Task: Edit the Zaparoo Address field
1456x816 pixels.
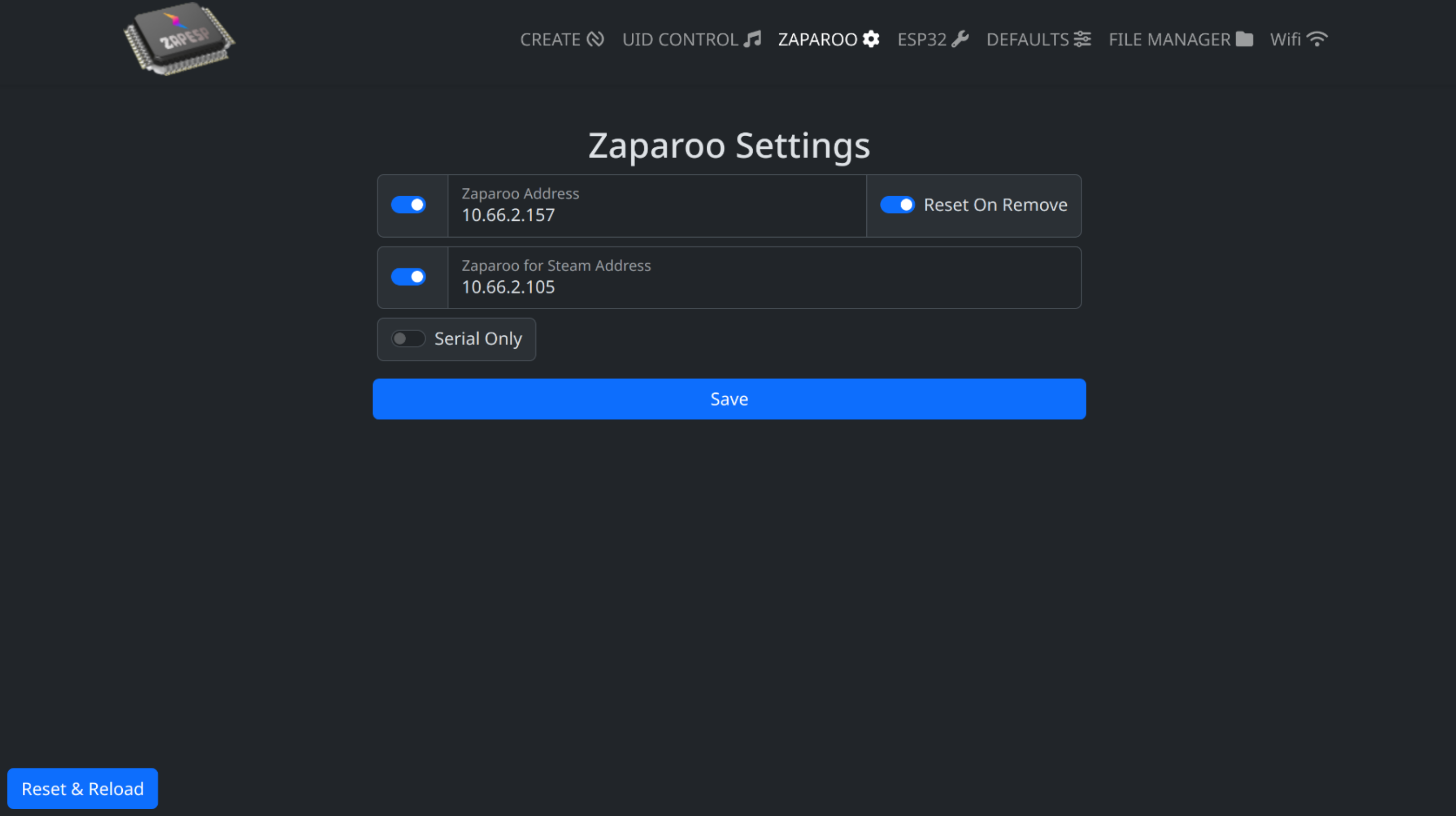Action: [x=655, y=215]
